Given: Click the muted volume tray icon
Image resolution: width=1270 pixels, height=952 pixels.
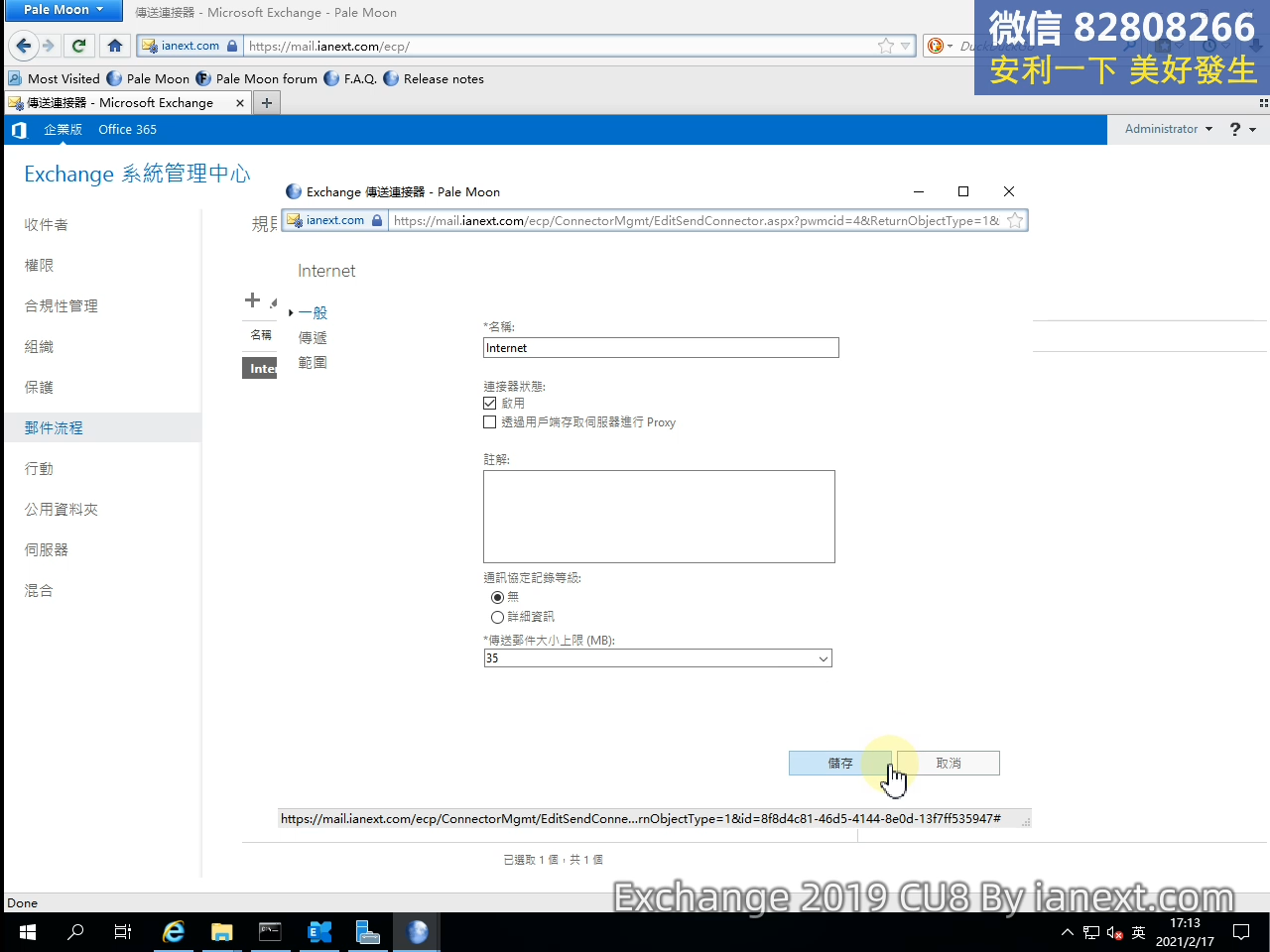Looking at the screenshot, I should tap(1114, 932).
